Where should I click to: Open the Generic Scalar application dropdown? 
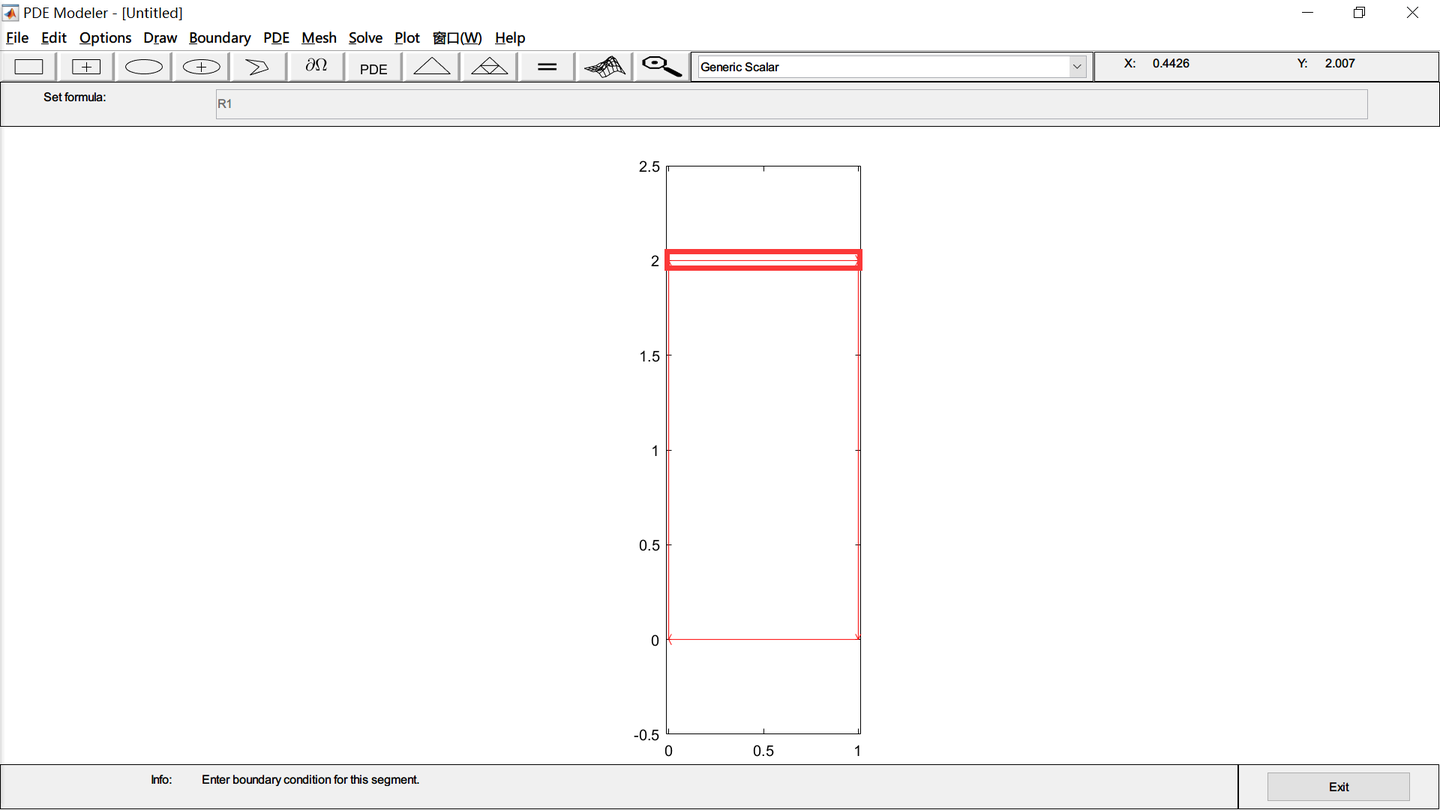[1077, 66]
